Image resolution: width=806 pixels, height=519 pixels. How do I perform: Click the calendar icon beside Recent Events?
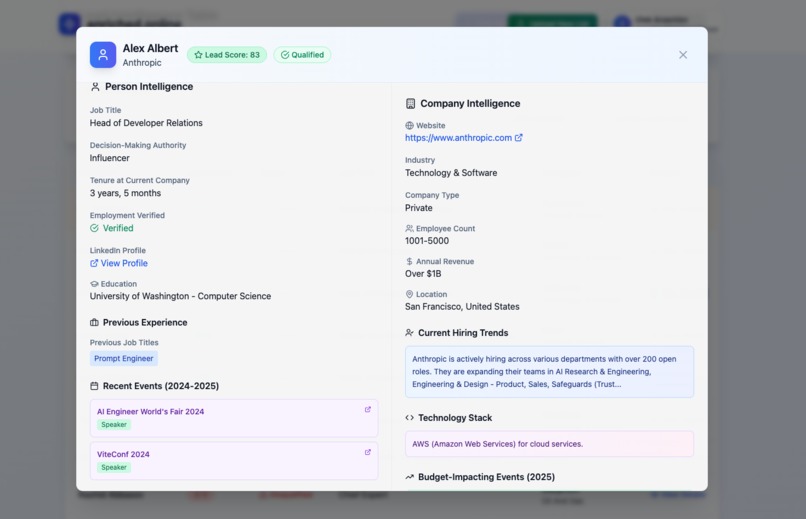point(94,386)
